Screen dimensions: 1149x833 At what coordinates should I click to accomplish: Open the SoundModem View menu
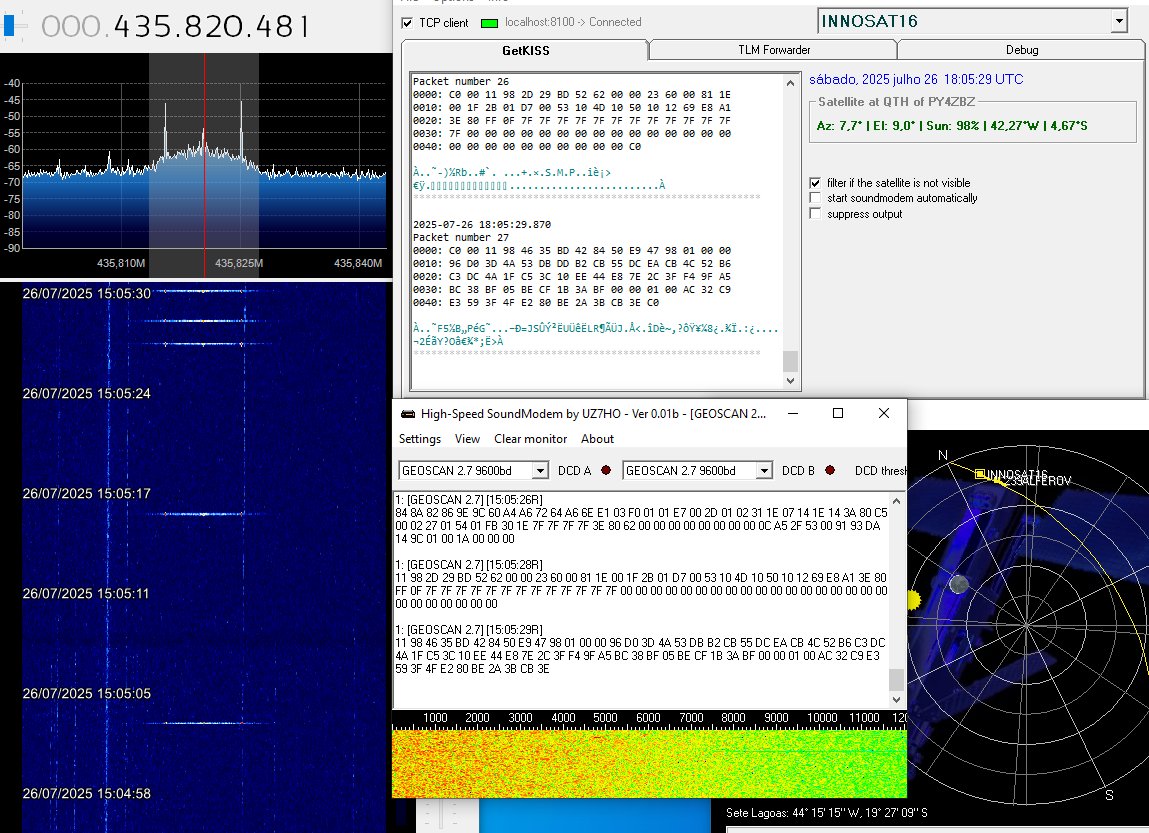pos(467,439)
